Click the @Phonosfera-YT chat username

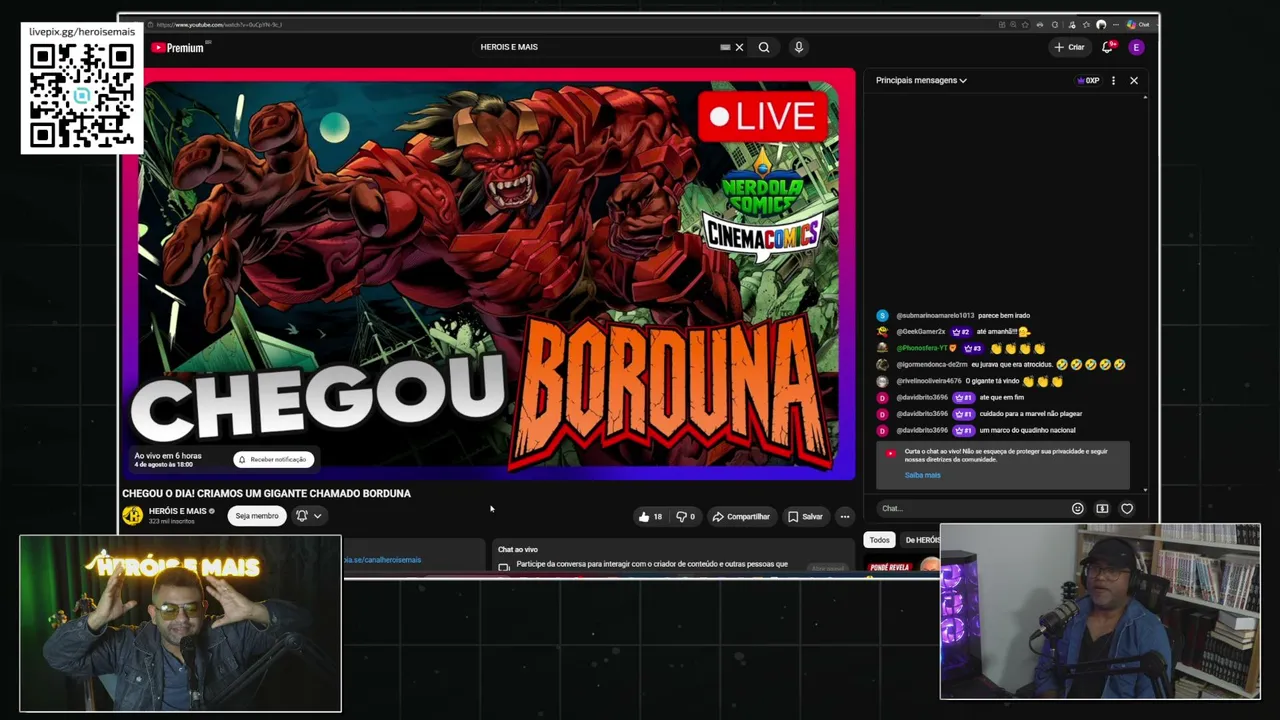pyautogui.click(x=922, y=348)
